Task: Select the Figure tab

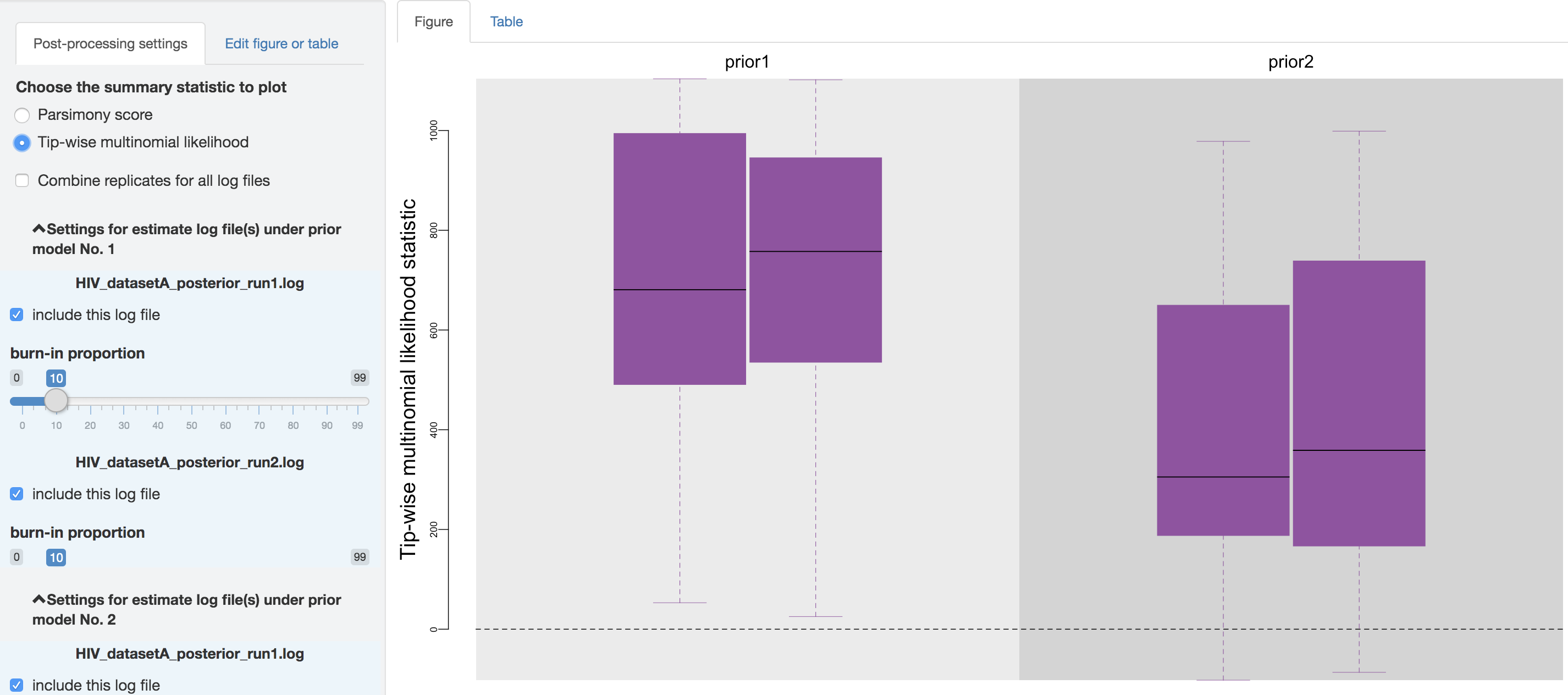Action: (433, 22)
